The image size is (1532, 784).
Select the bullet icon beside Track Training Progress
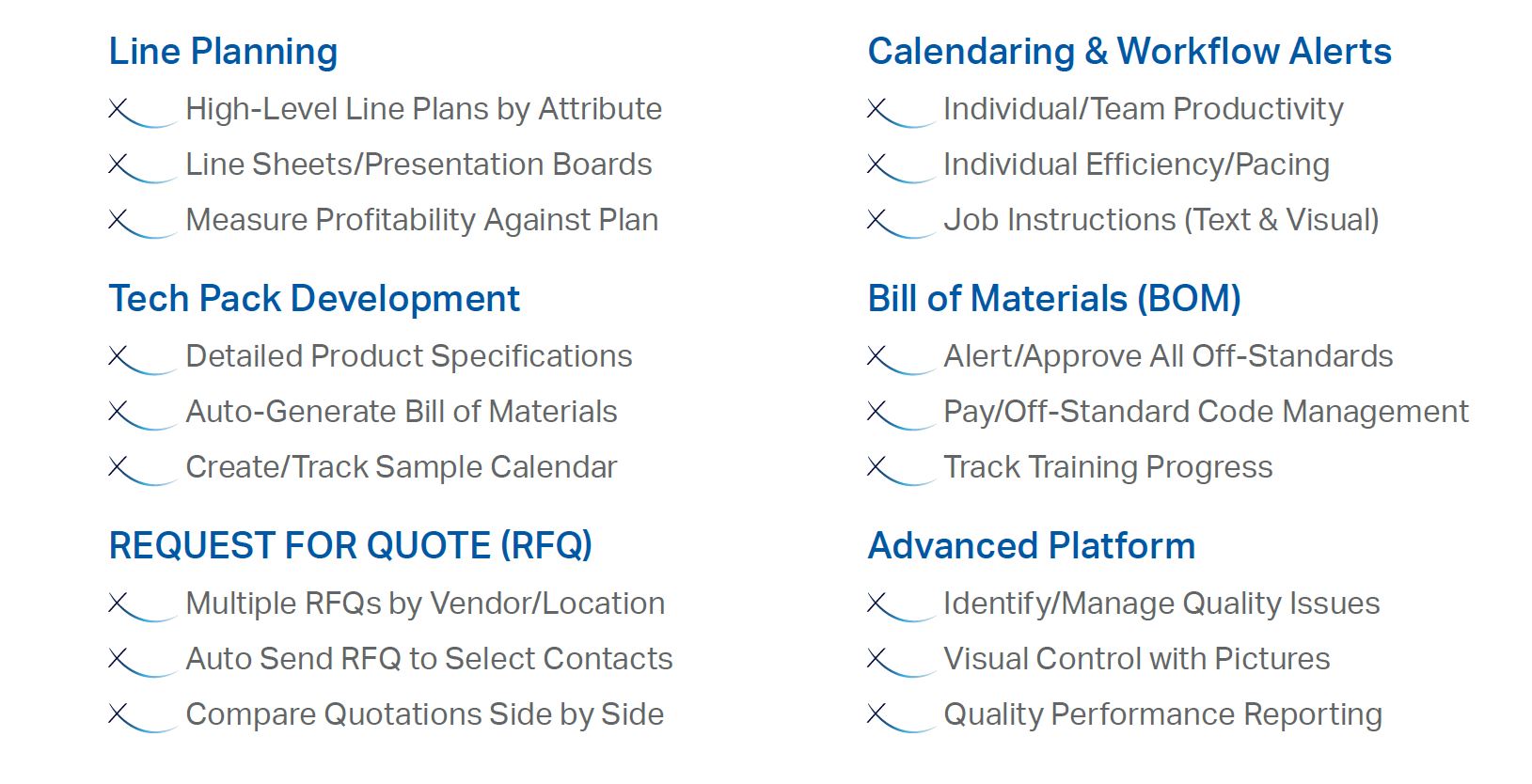[901, 470]
